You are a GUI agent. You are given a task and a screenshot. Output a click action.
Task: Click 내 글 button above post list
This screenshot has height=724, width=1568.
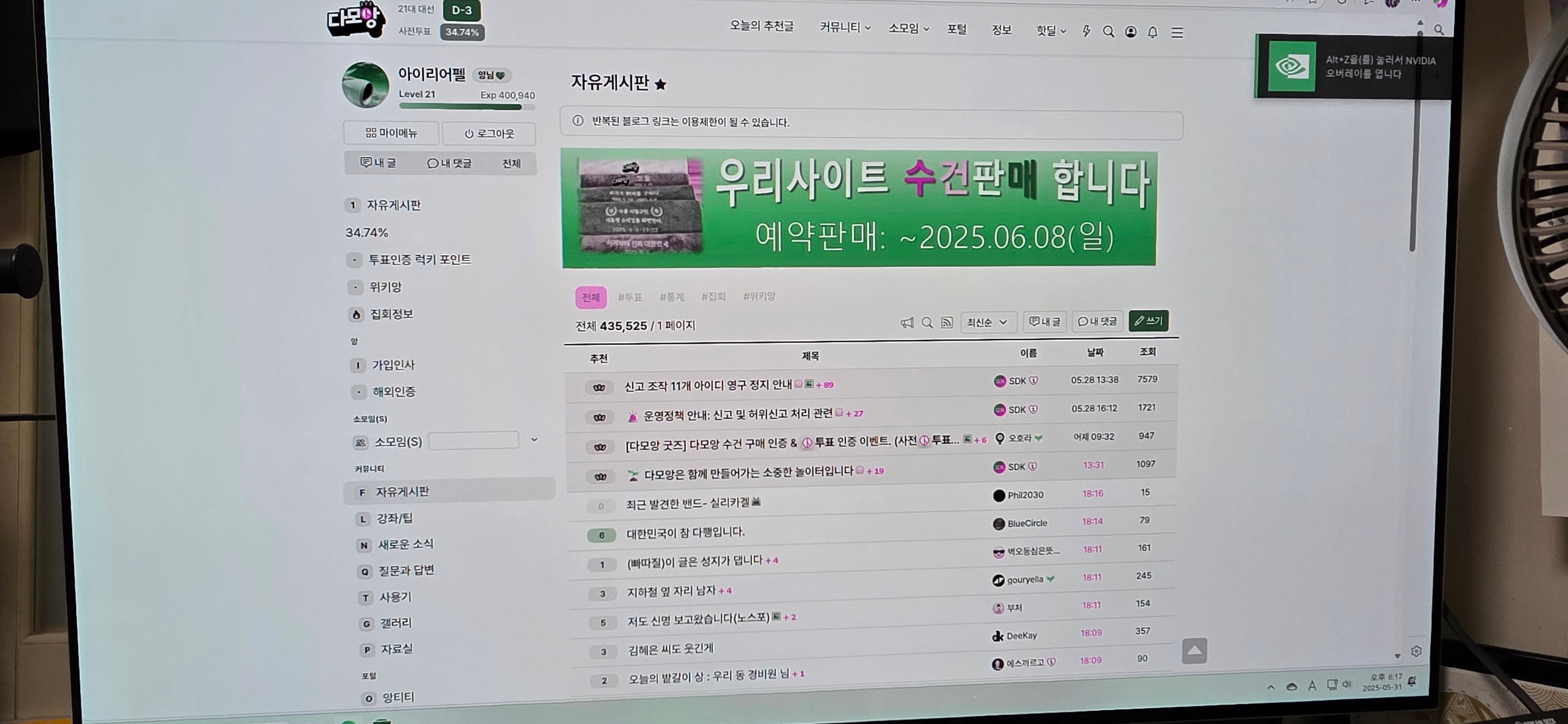(1045, 322)
